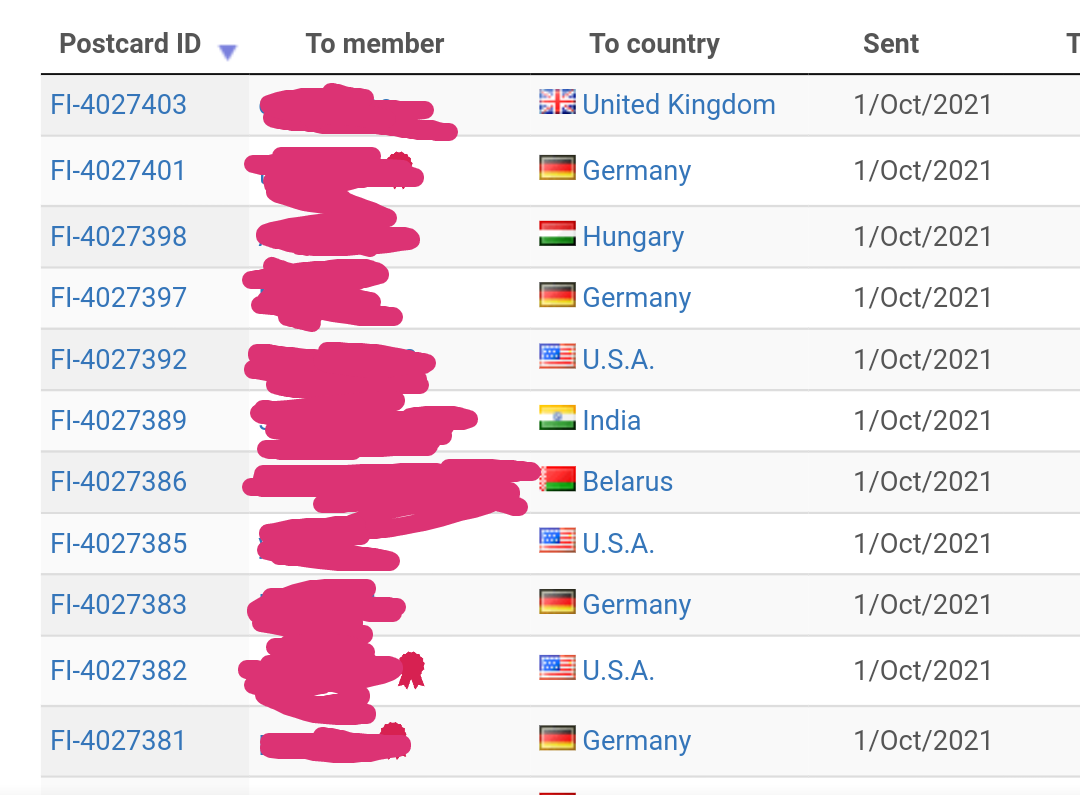Open the United Kingdom country link
This screenshot has height=795, width=1080.
tap(679, 105)
